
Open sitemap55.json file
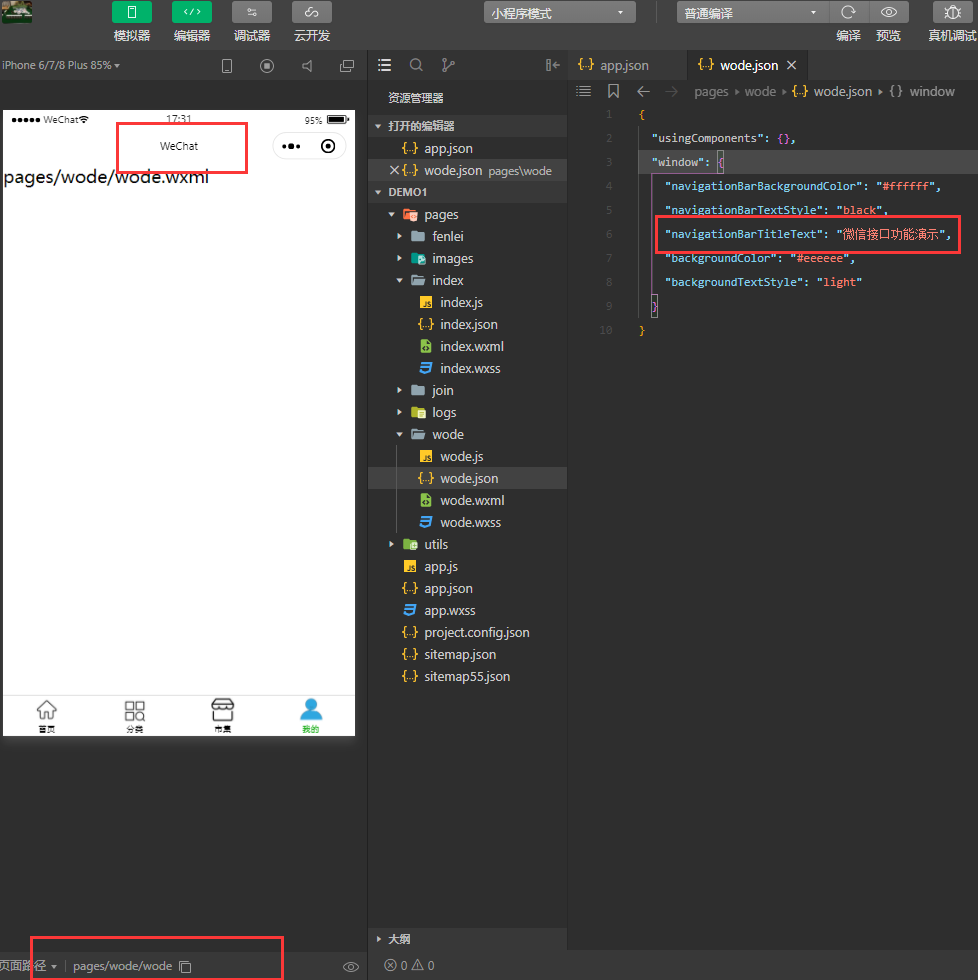point(467,677)
